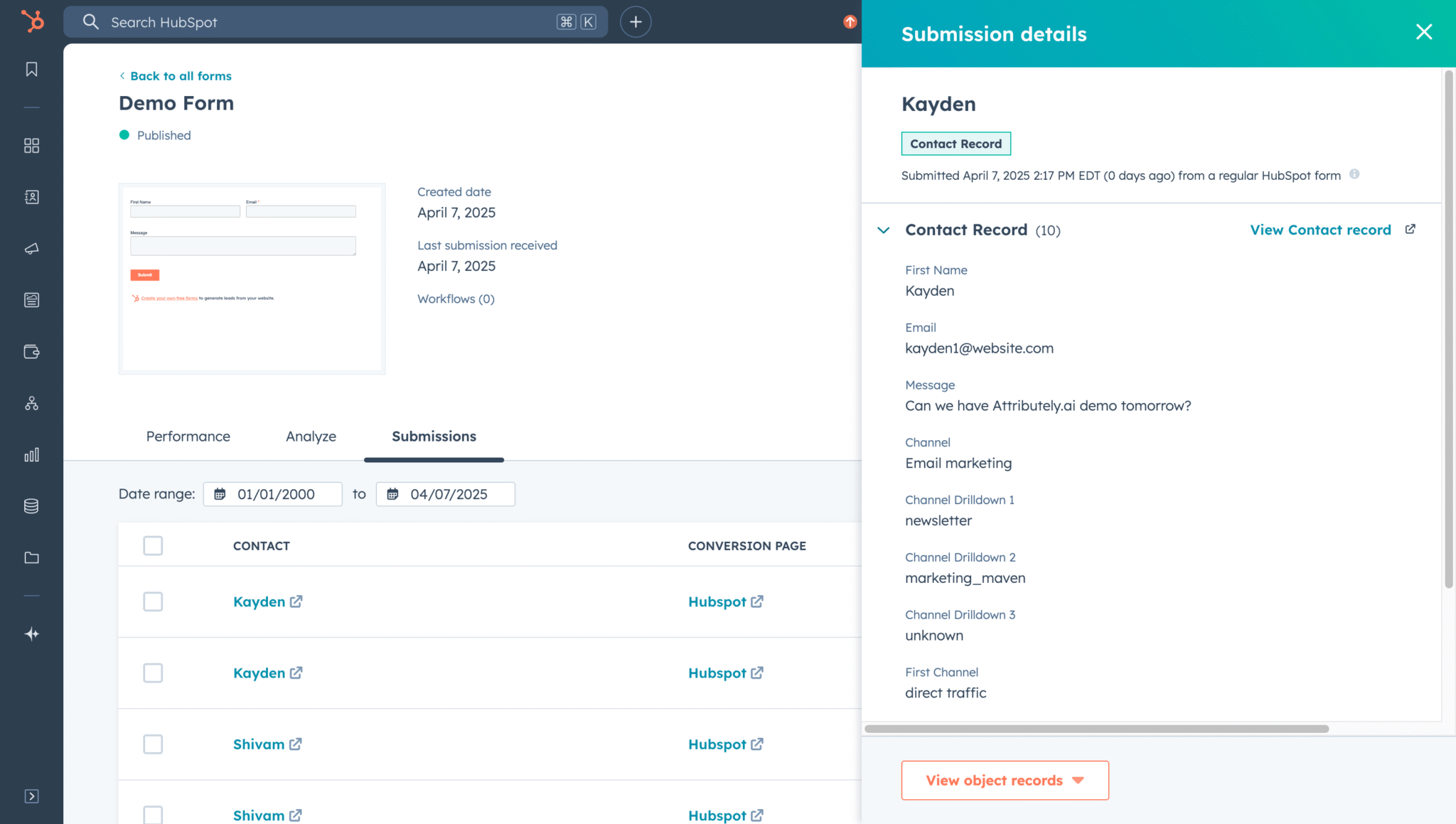Select the checkbox beside Kayden's first submission
The image size is (1456, 824).
tap(153, 601)
